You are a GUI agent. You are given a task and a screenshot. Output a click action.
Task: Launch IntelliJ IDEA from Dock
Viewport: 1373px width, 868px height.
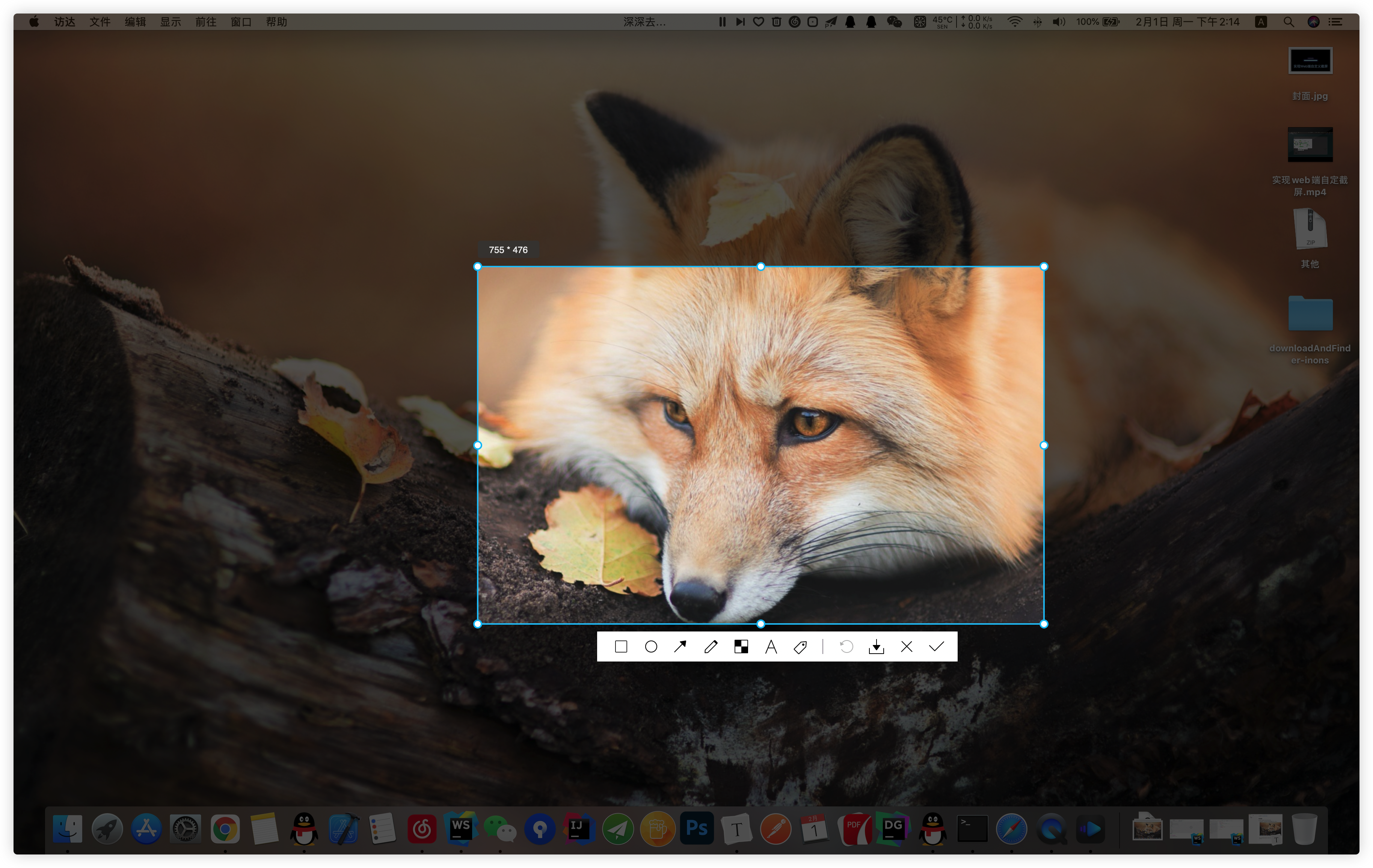pos(579,829)
